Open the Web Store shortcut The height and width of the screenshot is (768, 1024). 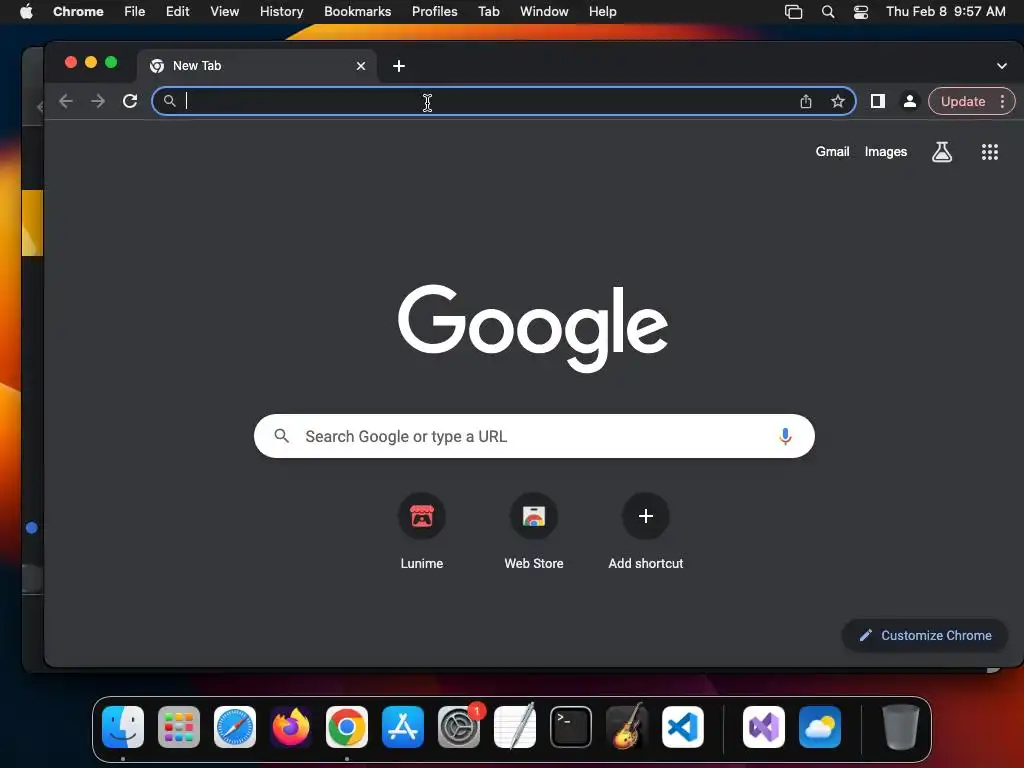(x=534, y=532)
